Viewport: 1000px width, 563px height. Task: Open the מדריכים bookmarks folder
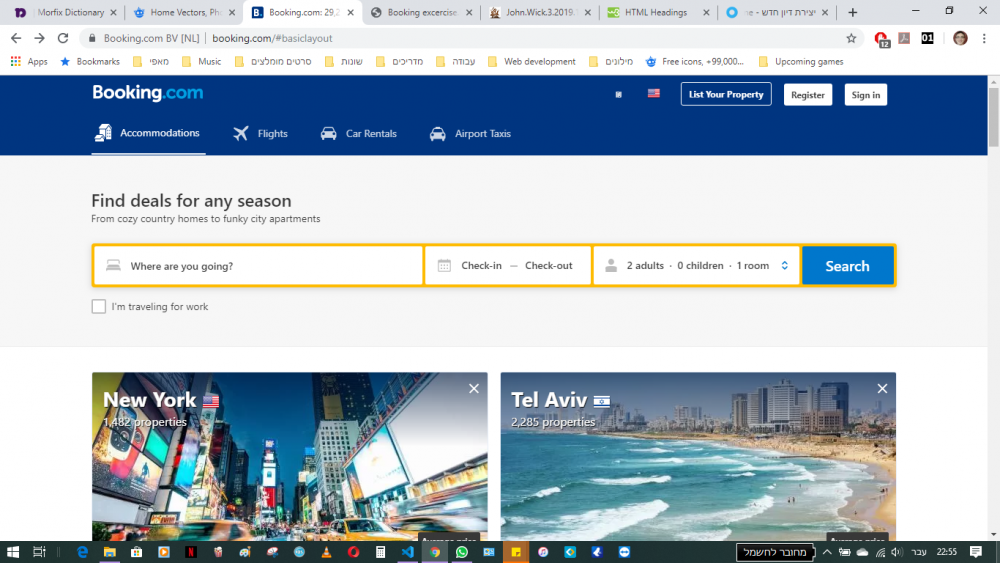399,62
